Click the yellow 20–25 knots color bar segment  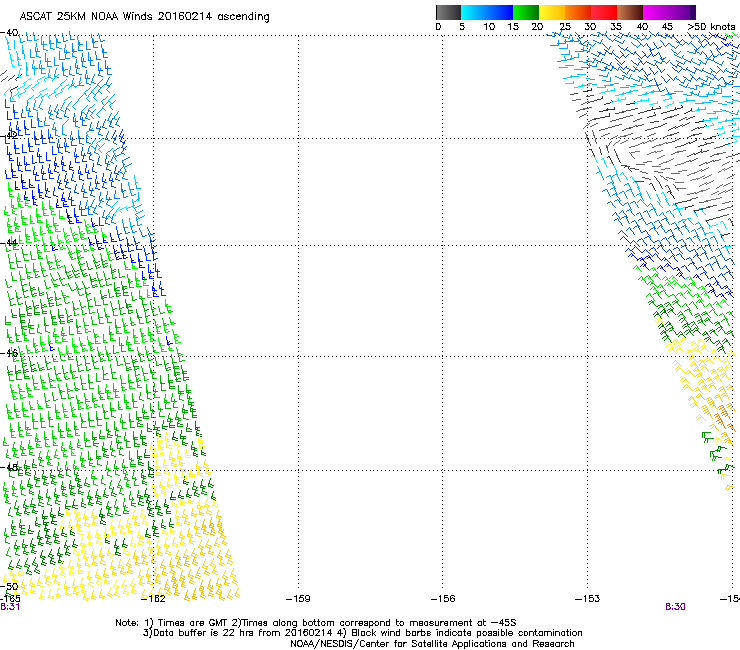pyautogui.click(x=552, y=12)
